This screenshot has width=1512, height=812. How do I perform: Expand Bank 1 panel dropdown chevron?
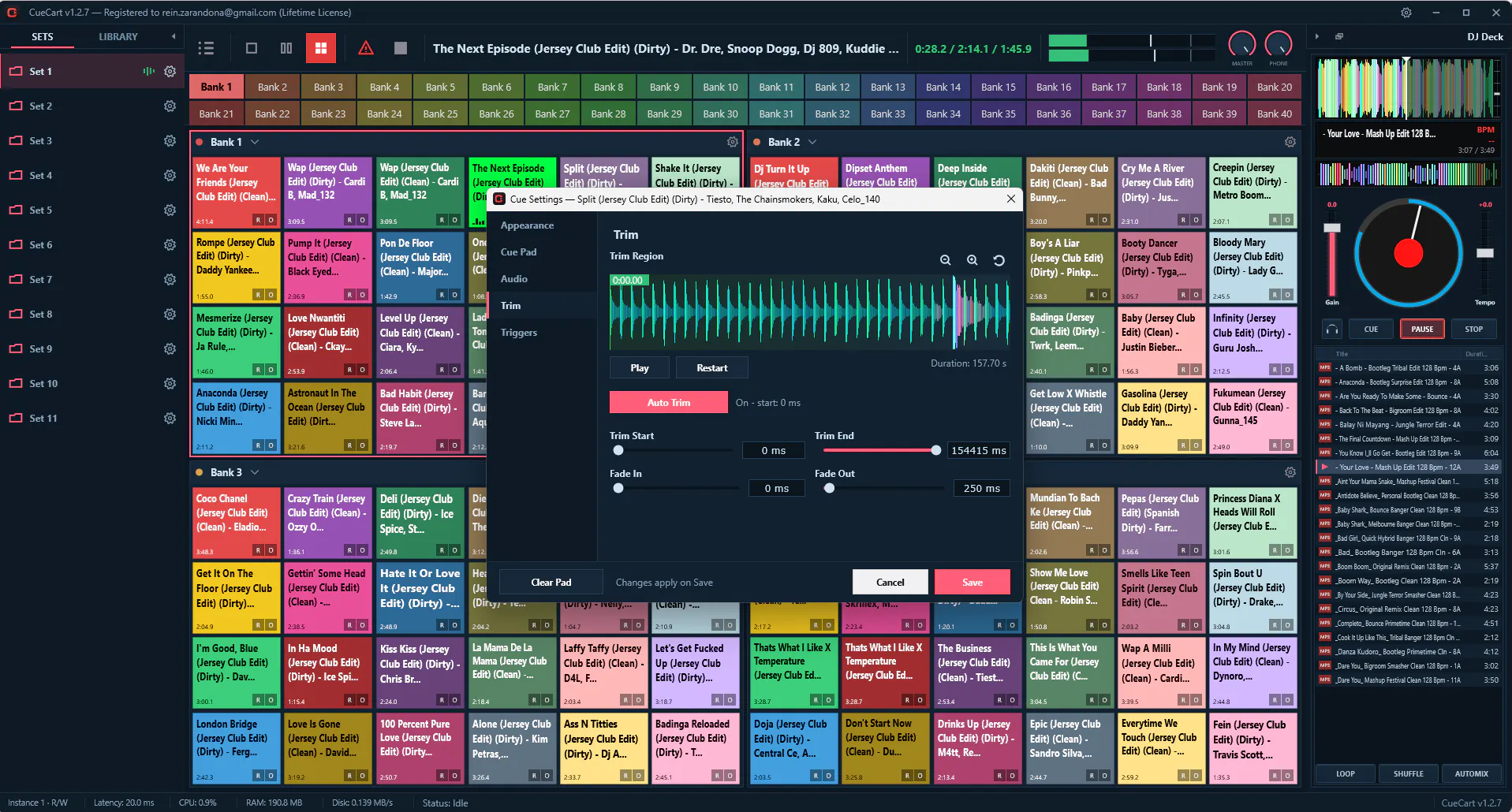click(x=255, y=142)
